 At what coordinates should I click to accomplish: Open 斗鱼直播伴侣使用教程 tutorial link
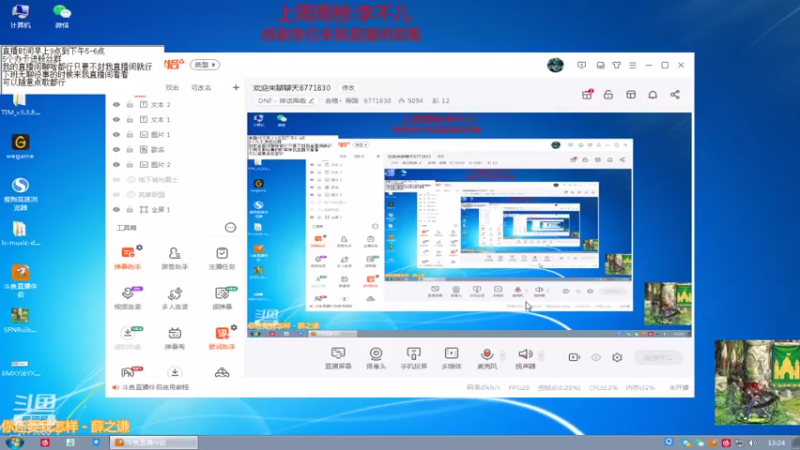(x=155, y=387)
